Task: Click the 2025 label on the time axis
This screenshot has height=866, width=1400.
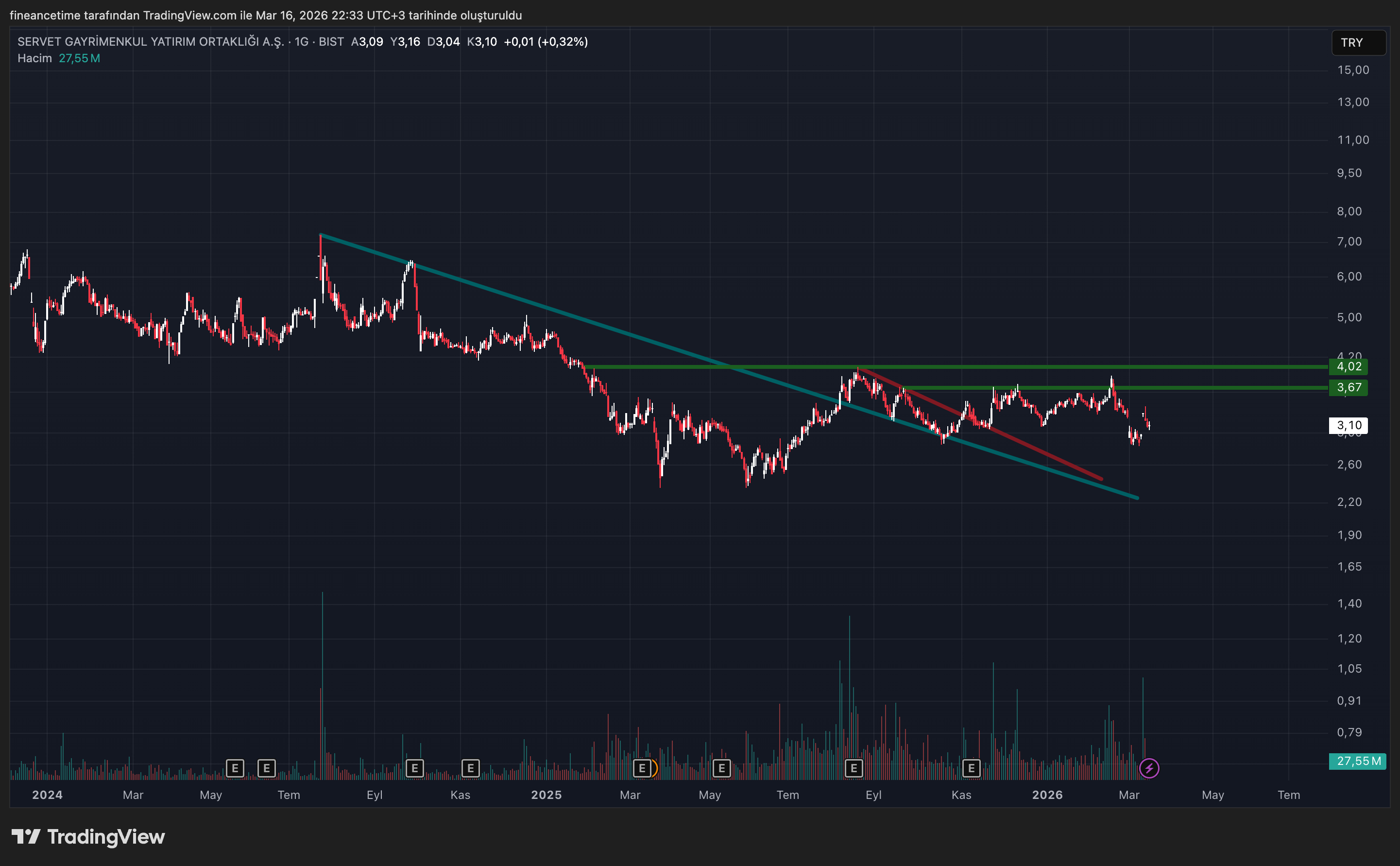Action: [x=546, y=795]
